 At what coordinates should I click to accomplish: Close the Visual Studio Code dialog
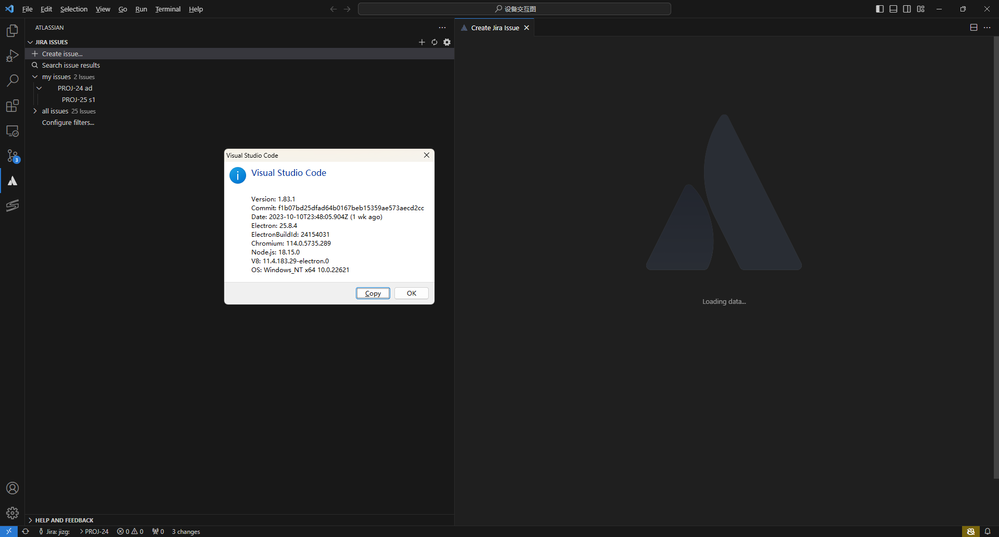tap(426, 155)
